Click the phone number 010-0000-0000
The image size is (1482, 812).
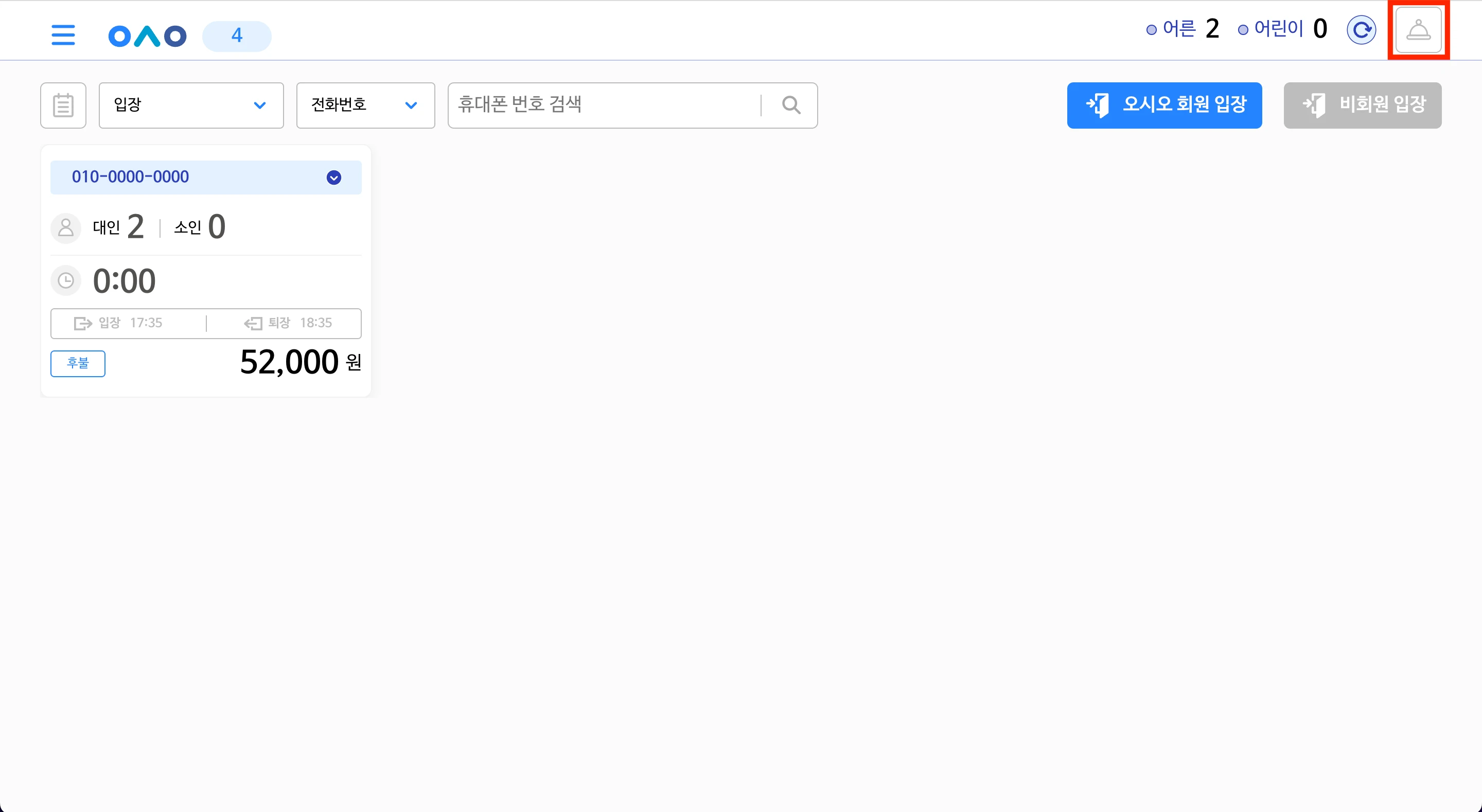click(131, 177)
